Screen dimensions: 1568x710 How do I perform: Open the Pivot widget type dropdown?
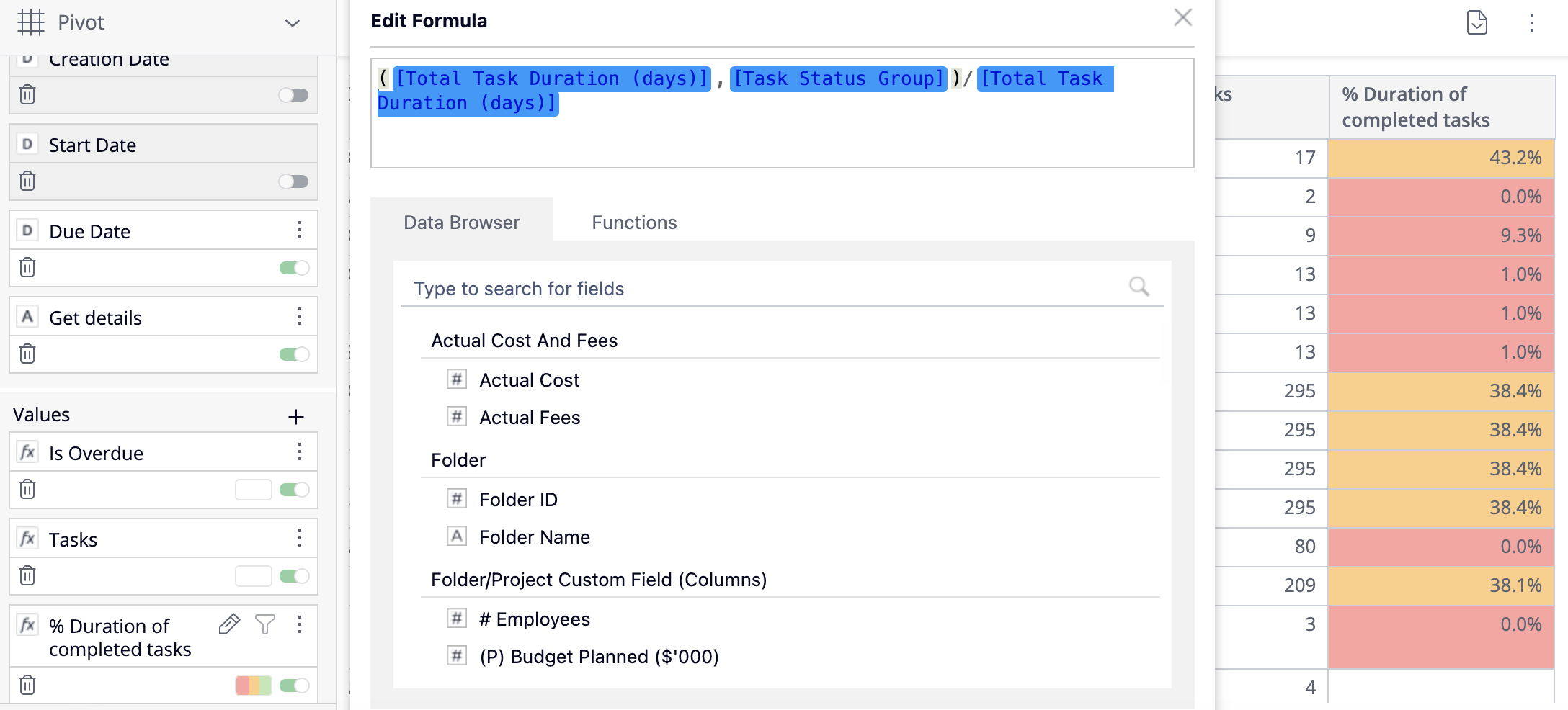[292, 23]
